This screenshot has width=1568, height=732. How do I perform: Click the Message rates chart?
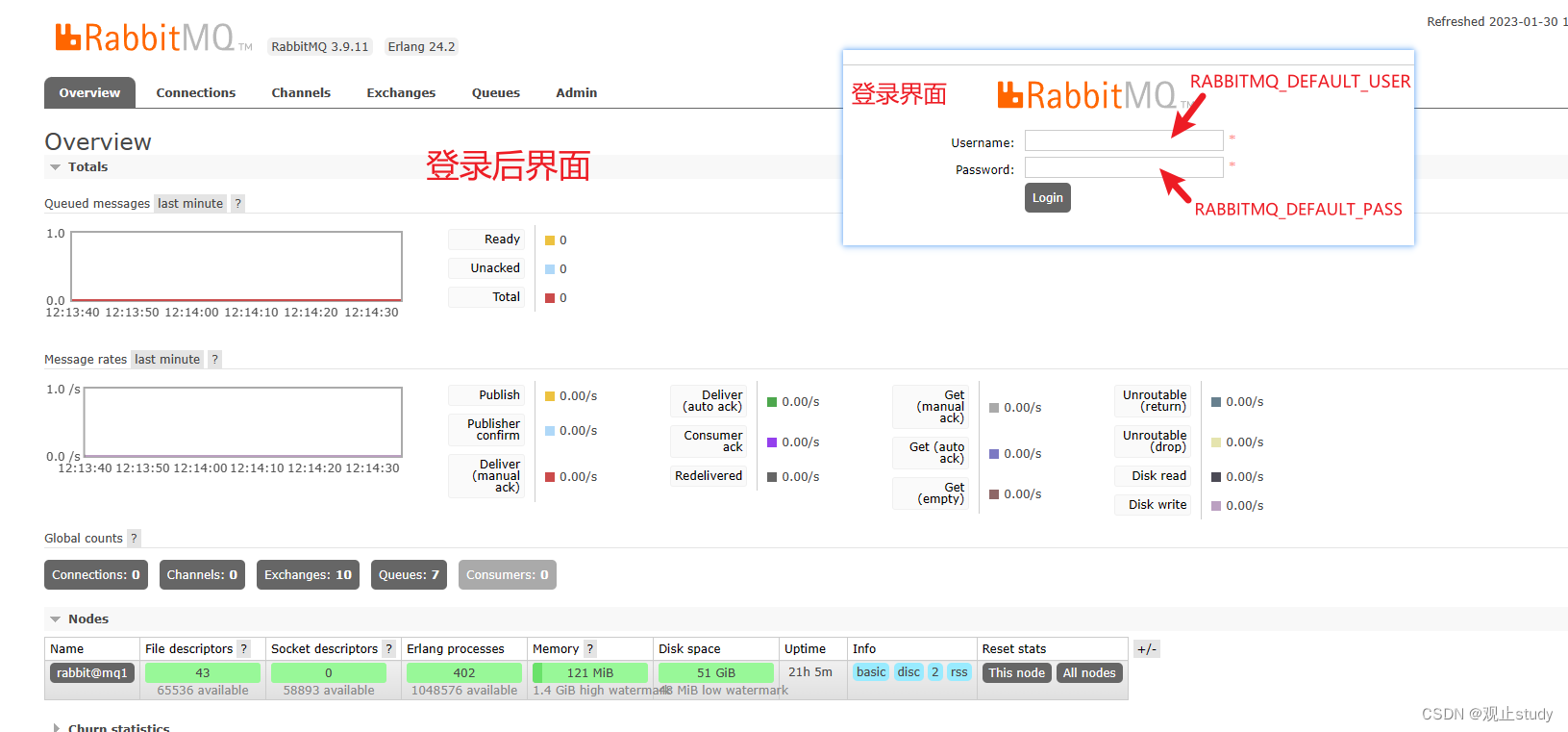click(243, 422)
